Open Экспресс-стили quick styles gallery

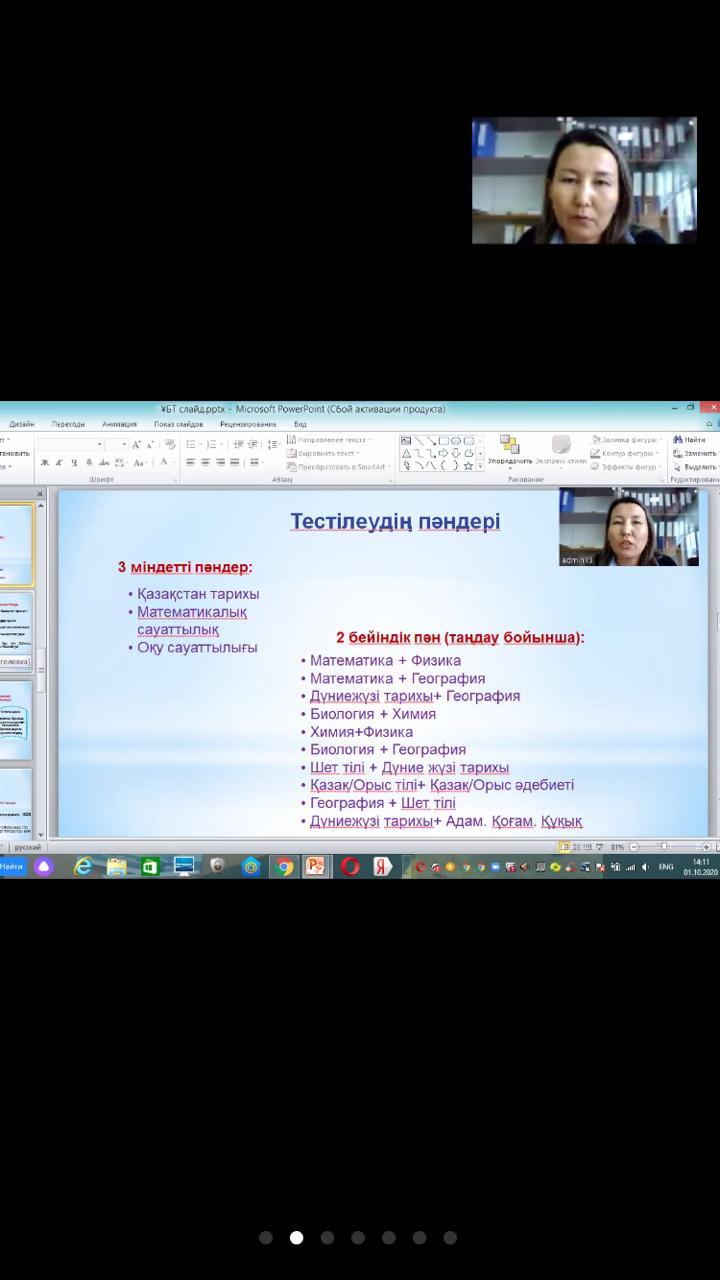point(561,450)
